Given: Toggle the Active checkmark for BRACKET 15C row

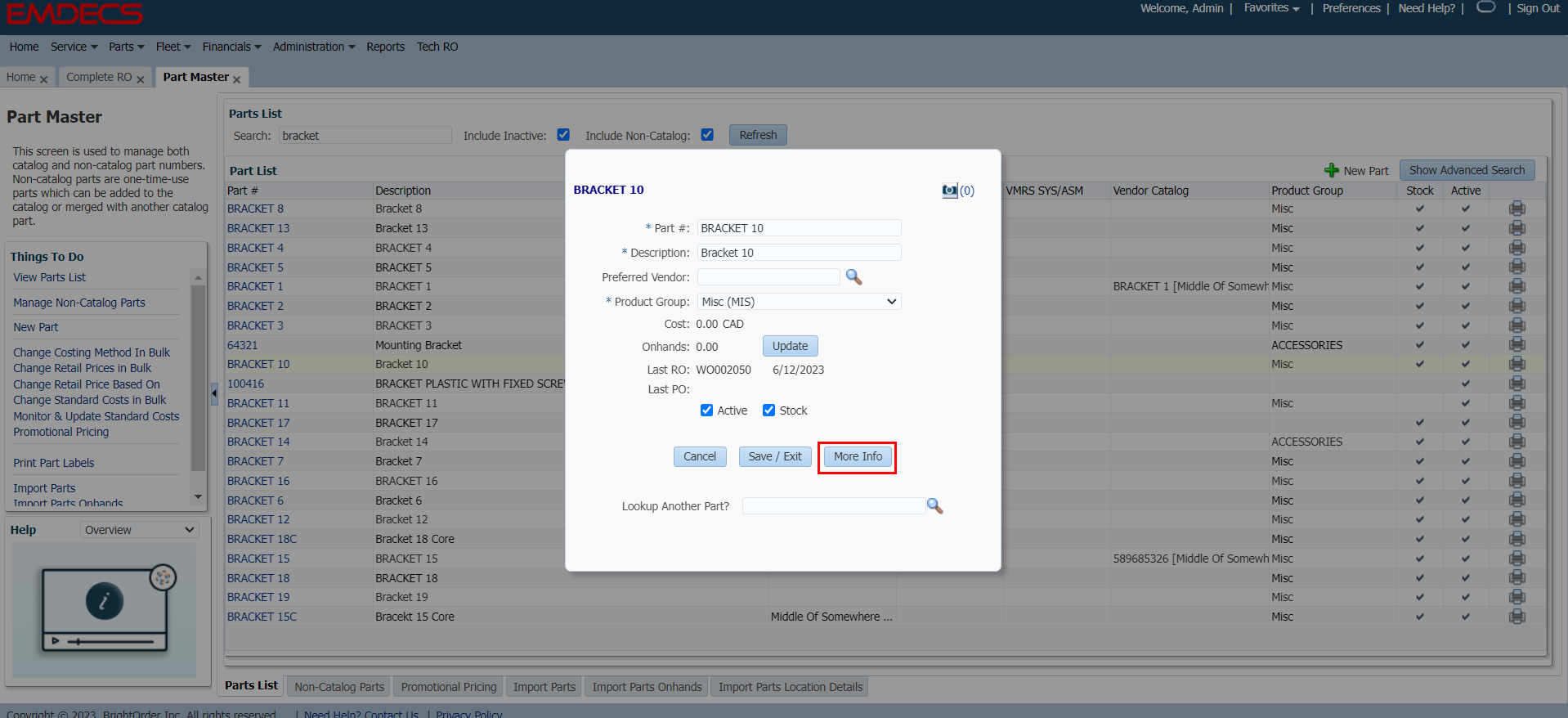Looking at the screenshot, I should [1466, 617].
